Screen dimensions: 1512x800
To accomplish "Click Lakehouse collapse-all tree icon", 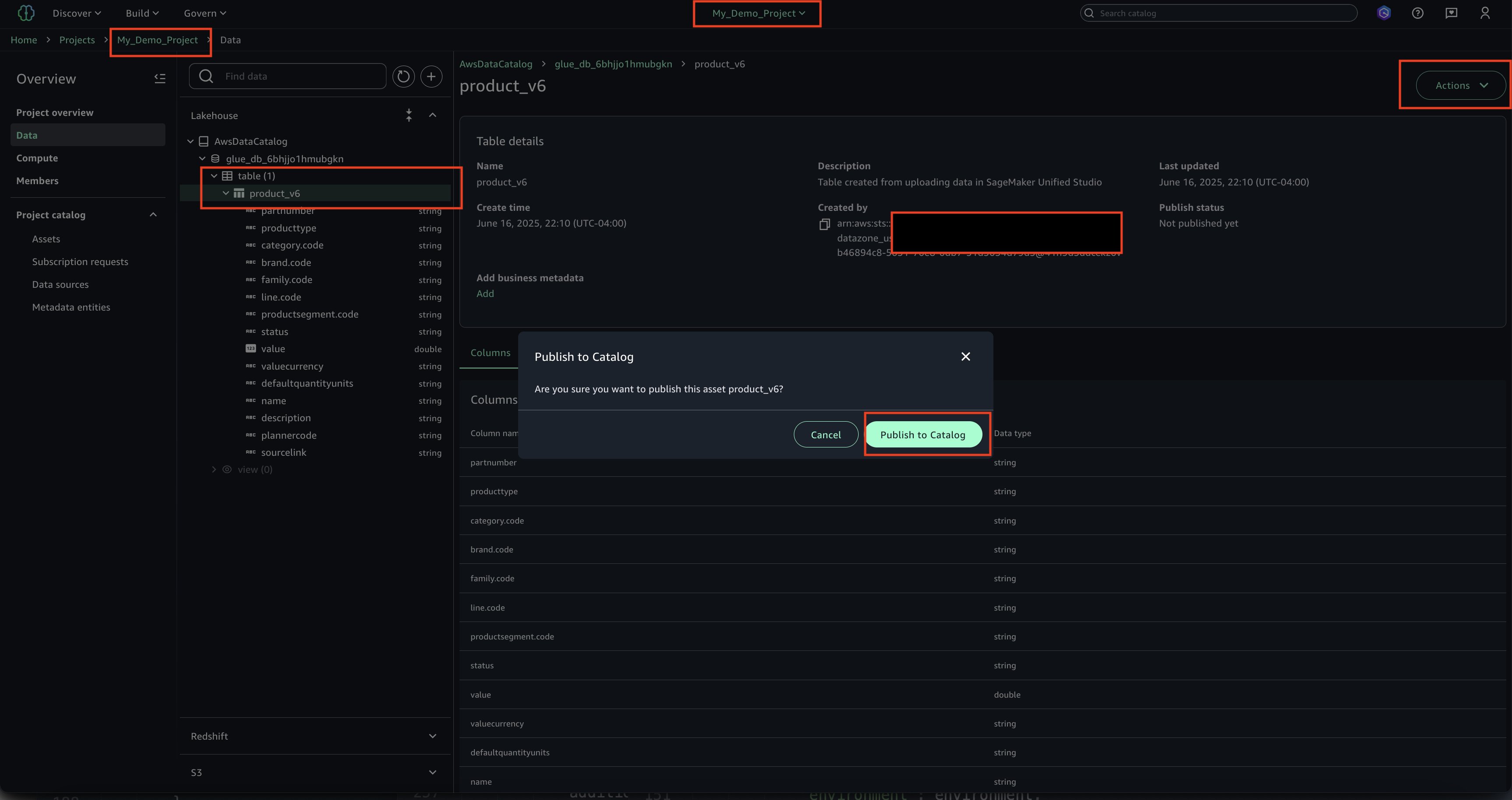I will coord(408,115).
